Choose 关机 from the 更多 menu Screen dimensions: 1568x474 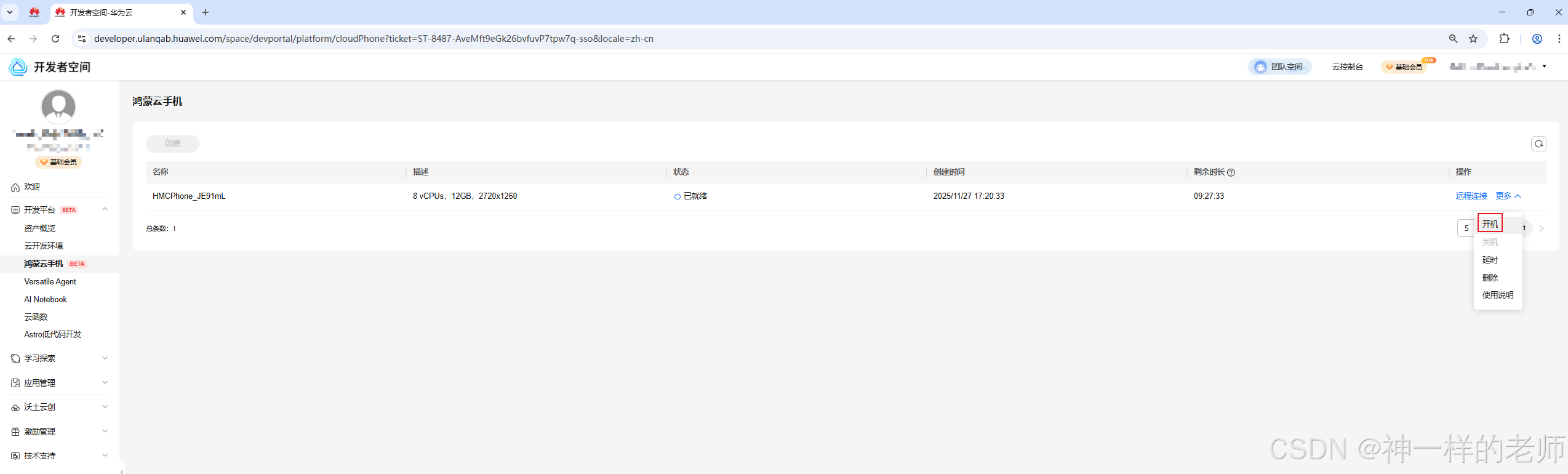1490,242
